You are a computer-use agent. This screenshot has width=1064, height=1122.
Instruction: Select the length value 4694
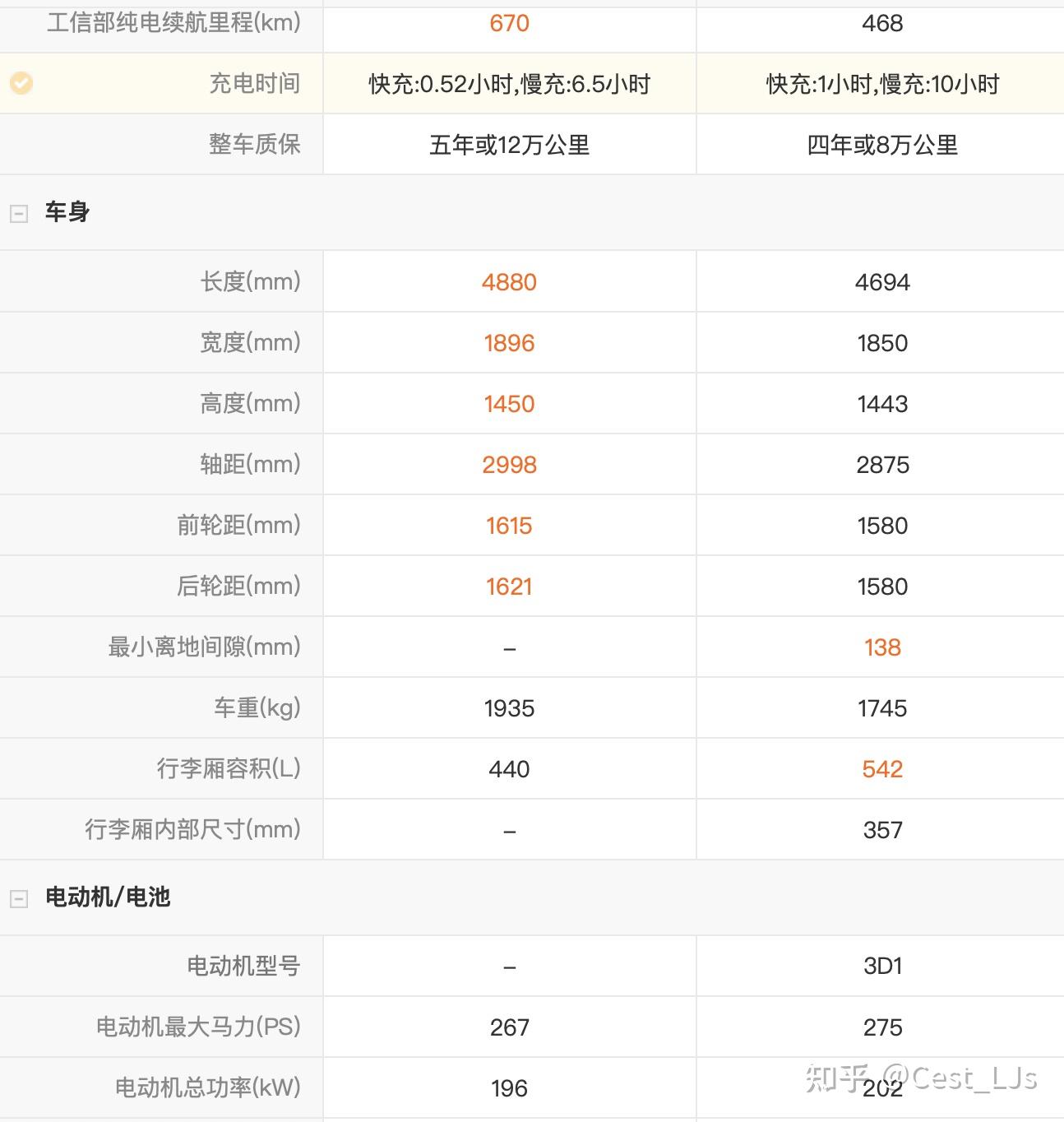point(882,282)
